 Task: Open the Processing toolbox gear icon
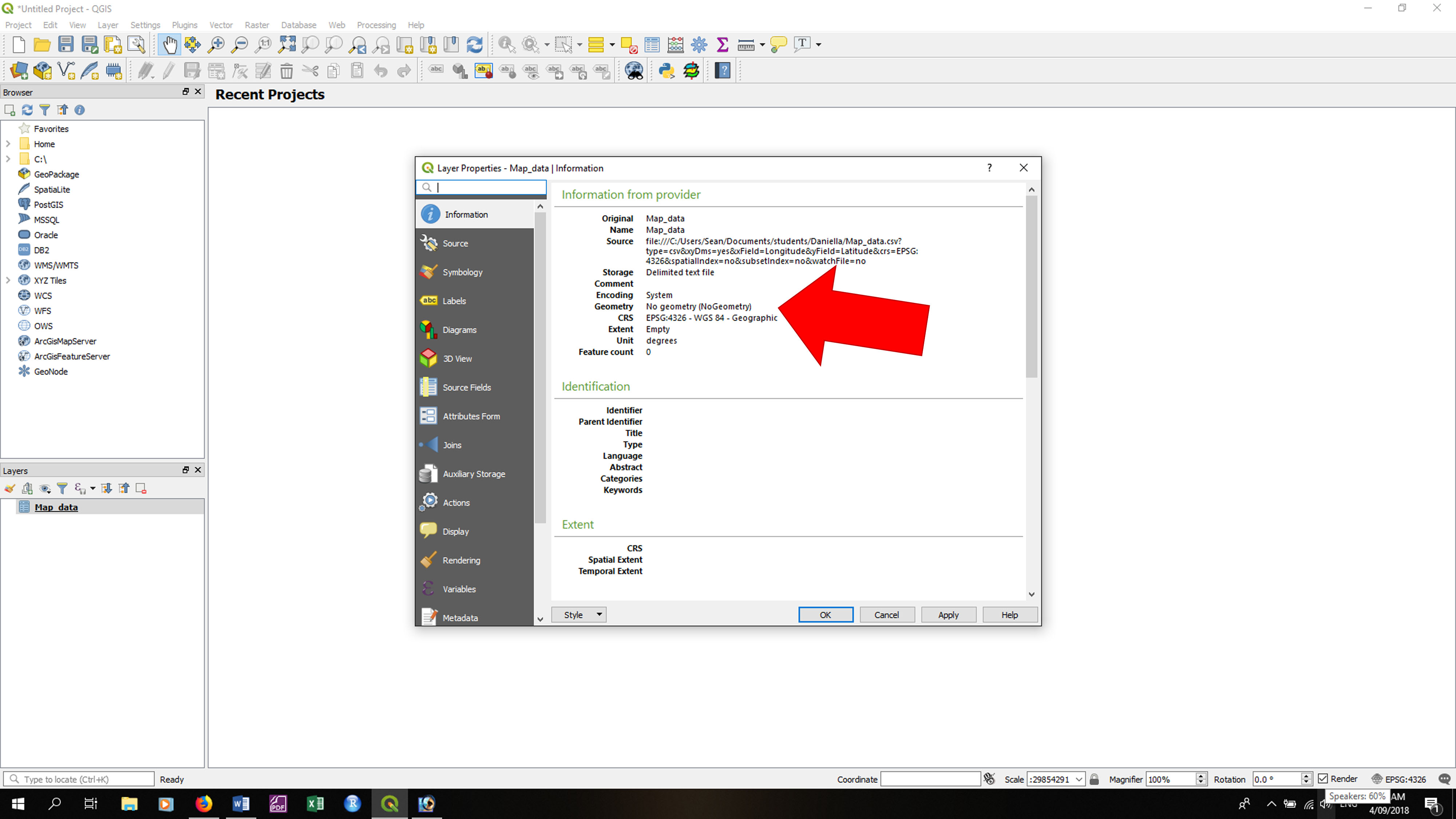699,45
